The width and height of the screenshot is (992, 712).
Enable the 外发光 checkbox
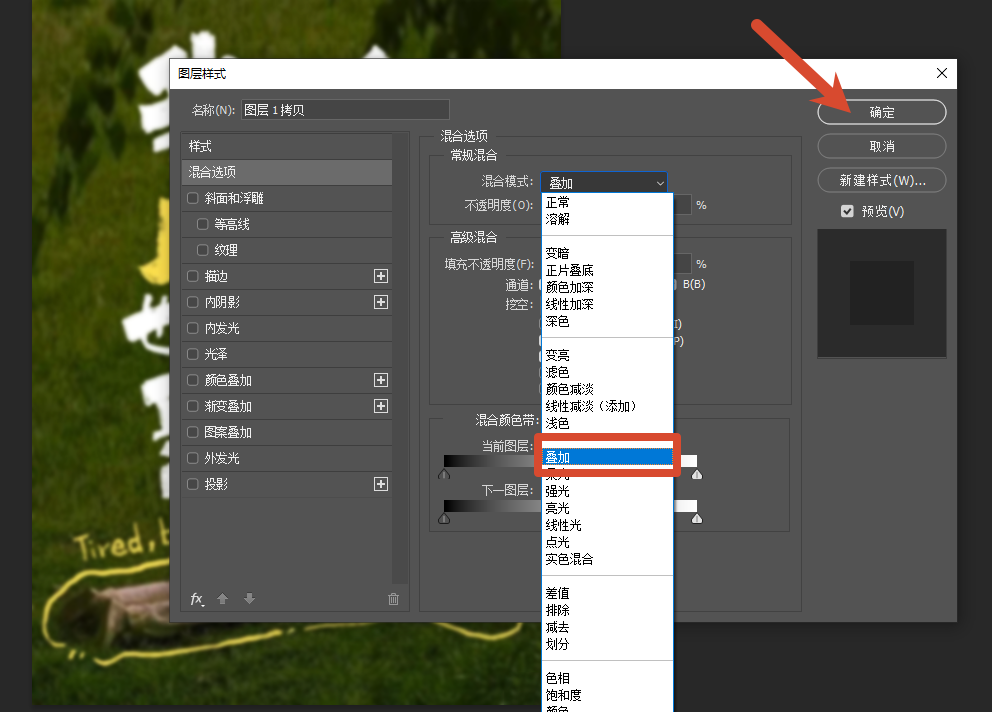193,458
